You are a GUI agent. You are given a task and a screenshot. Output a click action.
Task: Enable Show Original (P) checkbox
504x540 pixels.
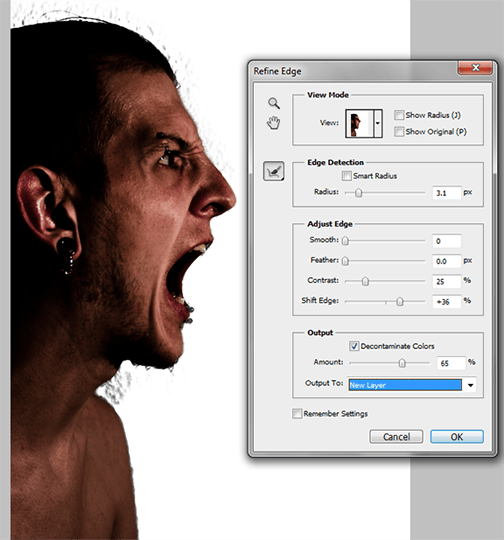click(399, 132)
